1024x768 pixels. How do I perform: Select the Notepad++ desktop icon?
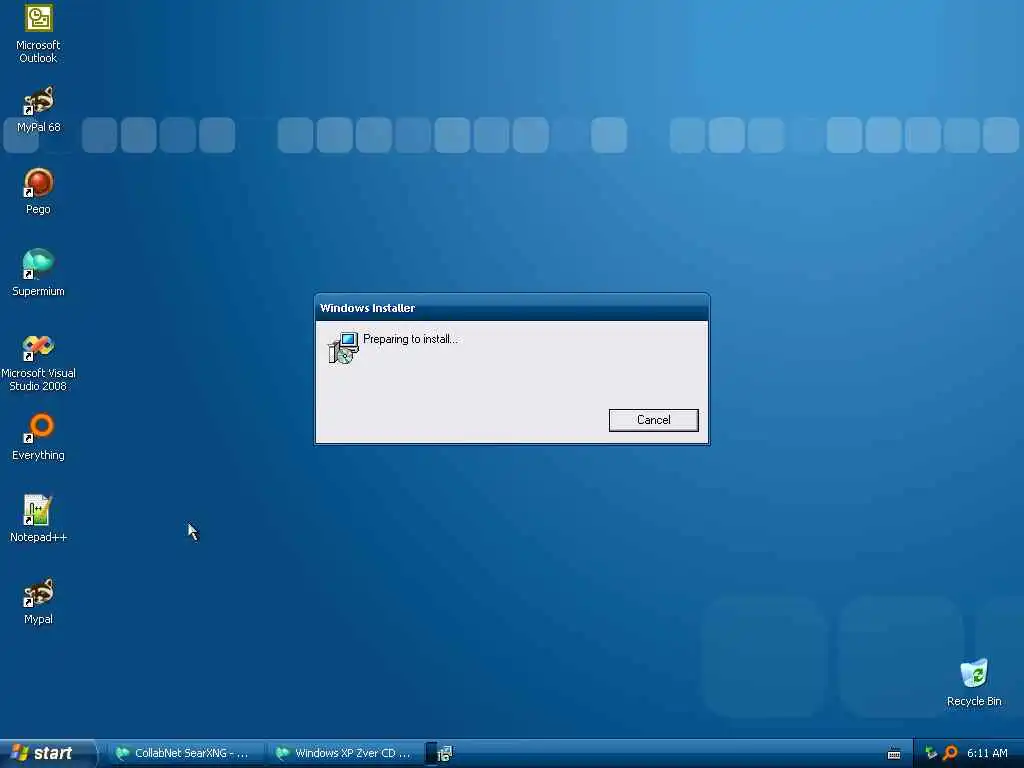38,519
